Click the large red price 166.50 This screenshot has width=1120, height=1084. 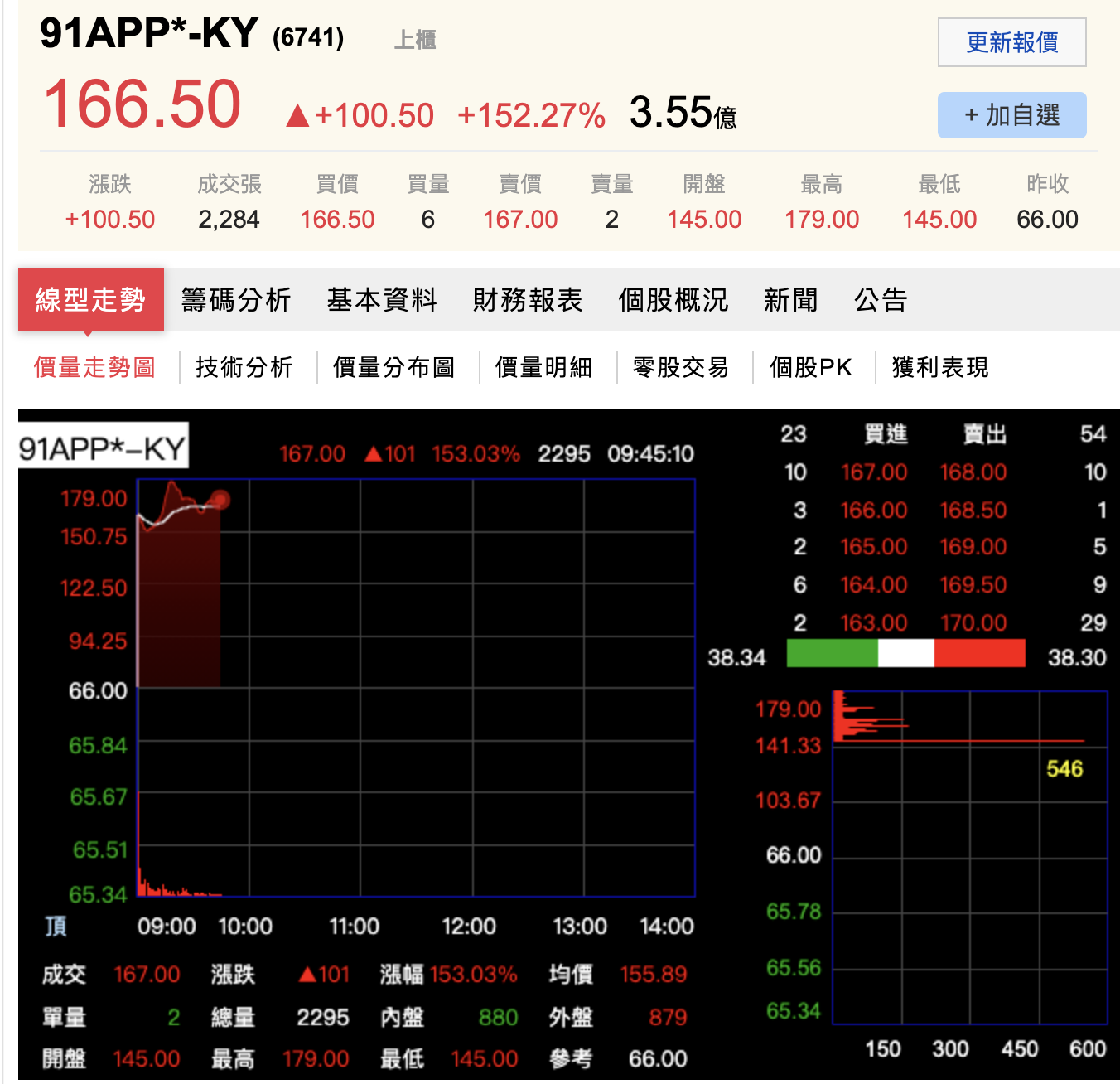(x=142, y=104)
